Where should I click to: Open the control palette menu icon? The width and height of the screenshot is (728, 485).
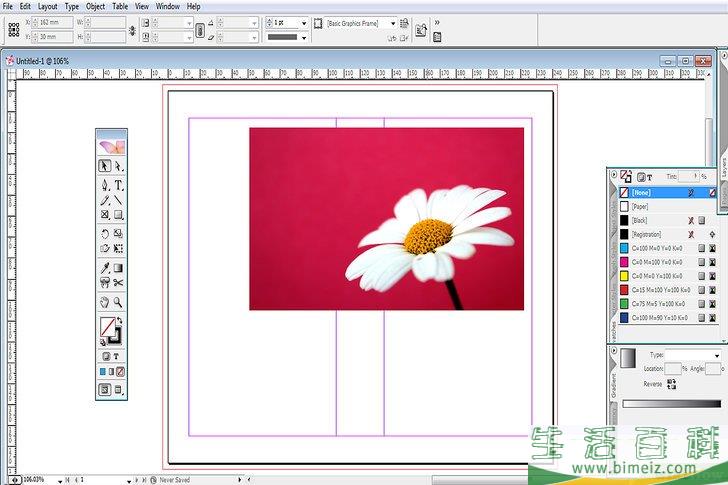tap(437, 37)
